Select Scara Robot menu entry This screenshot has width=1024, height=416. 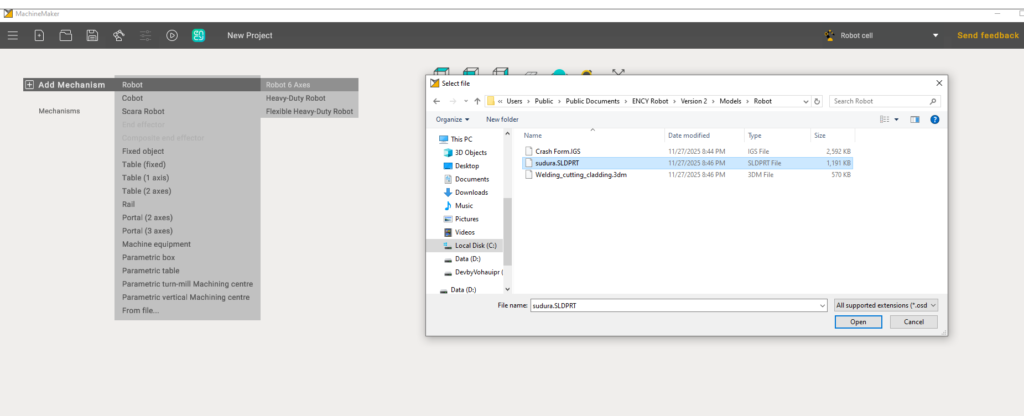(143, 112)
